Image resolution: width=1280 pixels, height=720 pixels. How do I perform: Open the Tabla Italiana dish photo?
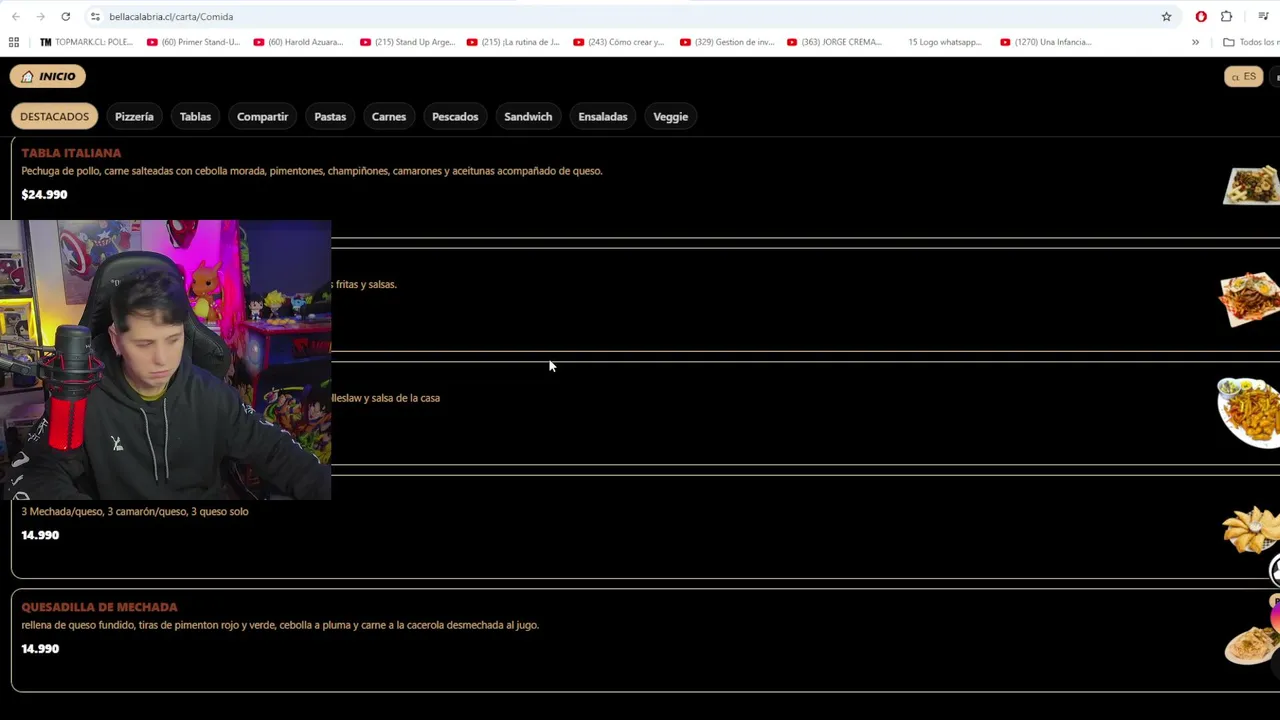1252,185
